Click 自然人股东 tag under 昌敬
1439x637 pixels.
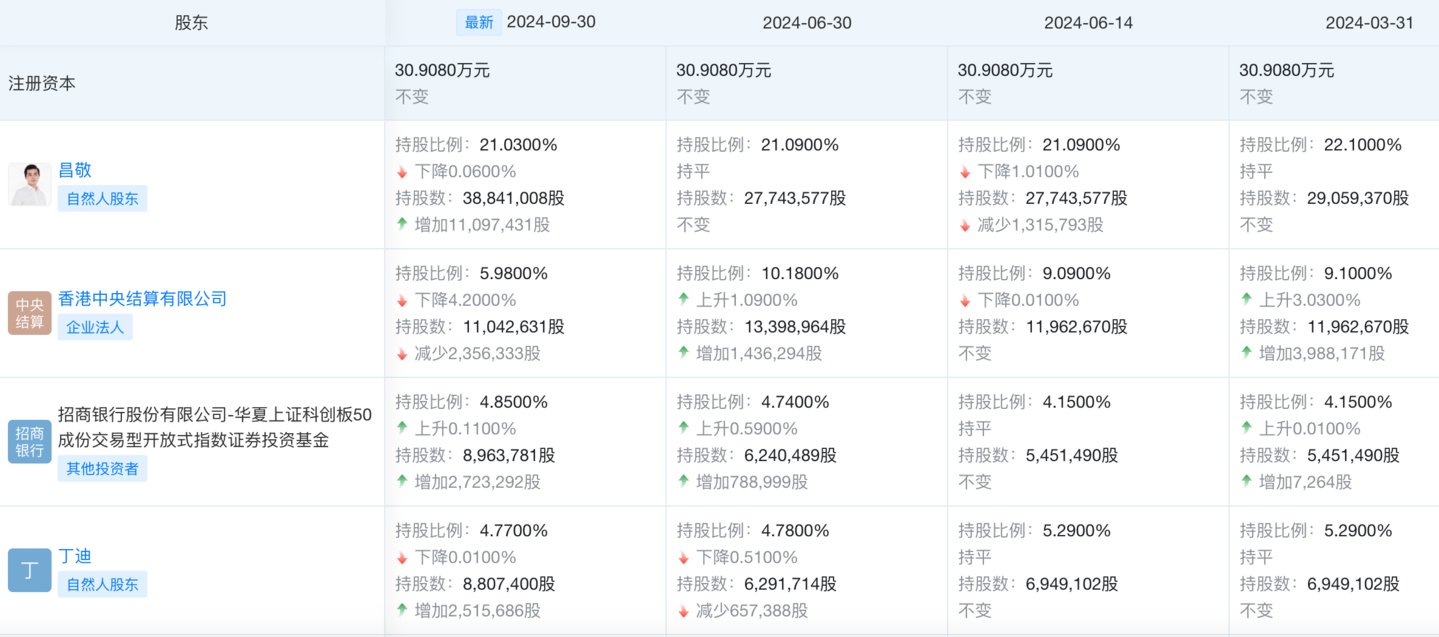102,198
